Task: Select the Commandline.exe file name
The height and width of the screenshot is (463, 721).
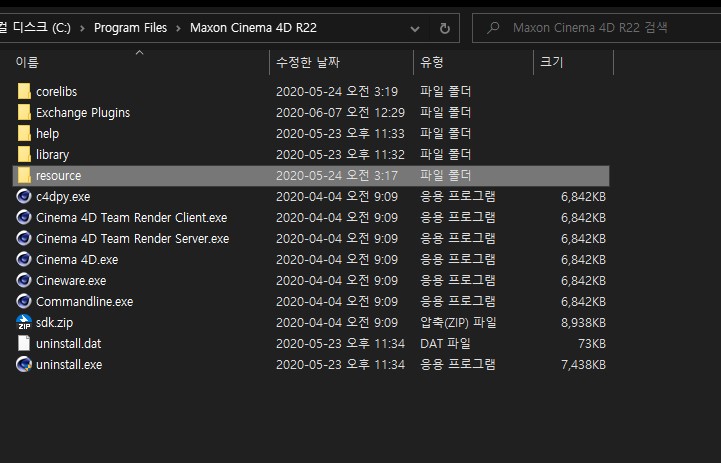Action: (x=85, y=302)
